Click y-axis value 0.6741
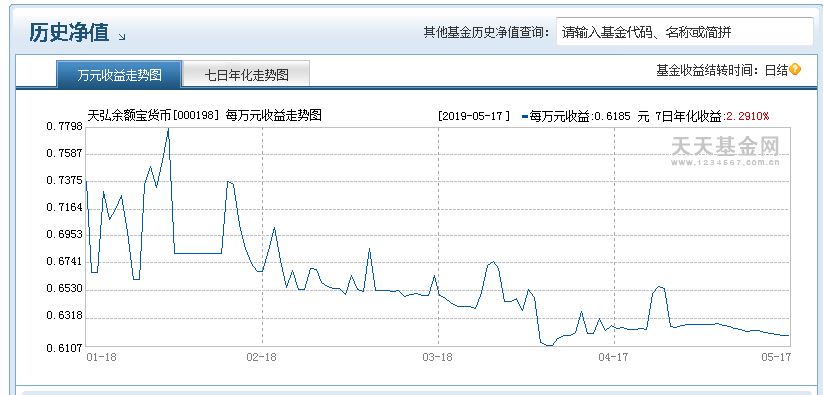The image size is (823, 395). click(65, 261)
